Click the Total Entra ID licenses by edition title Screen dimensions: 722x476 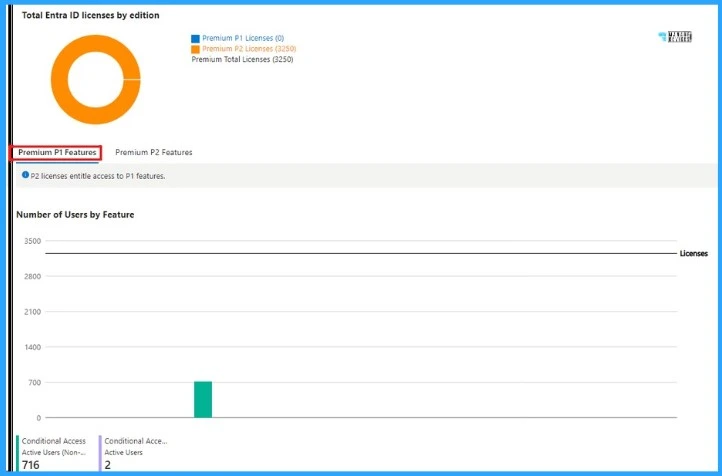tap(91, 15)
